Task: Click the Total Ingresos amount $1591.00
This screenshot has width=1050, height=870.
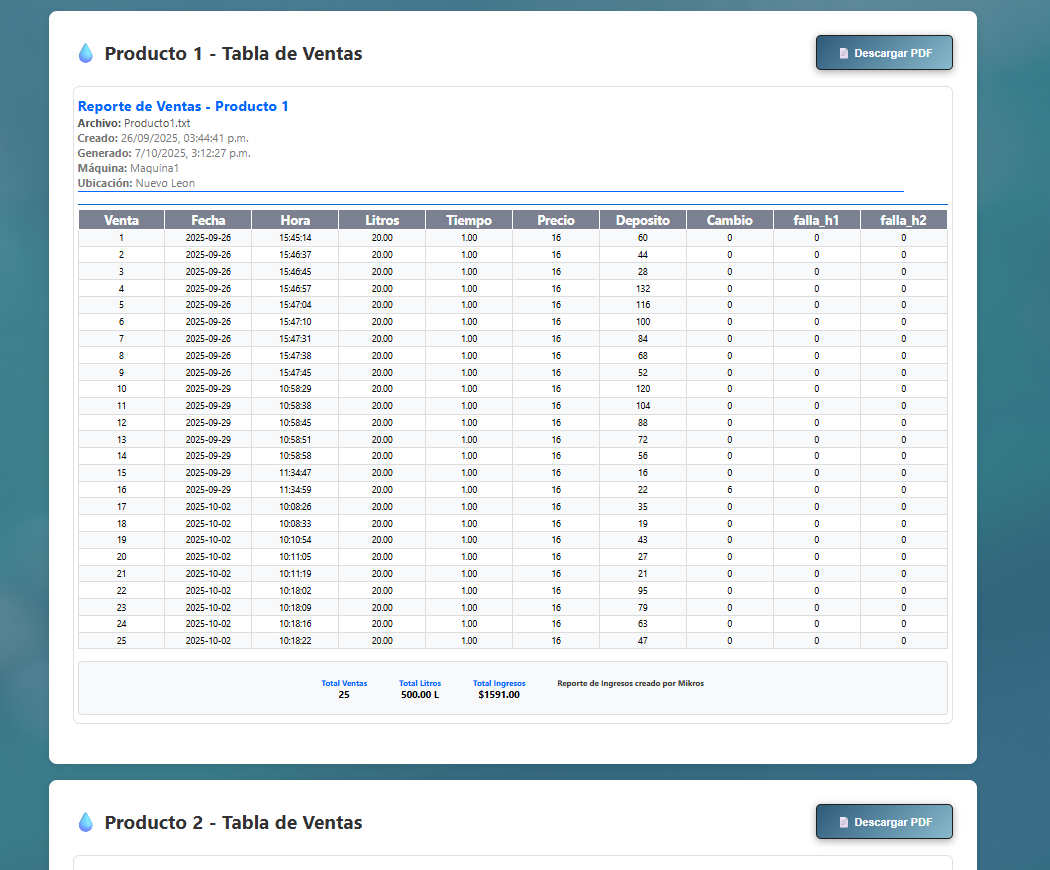Action: pos(499,695)
